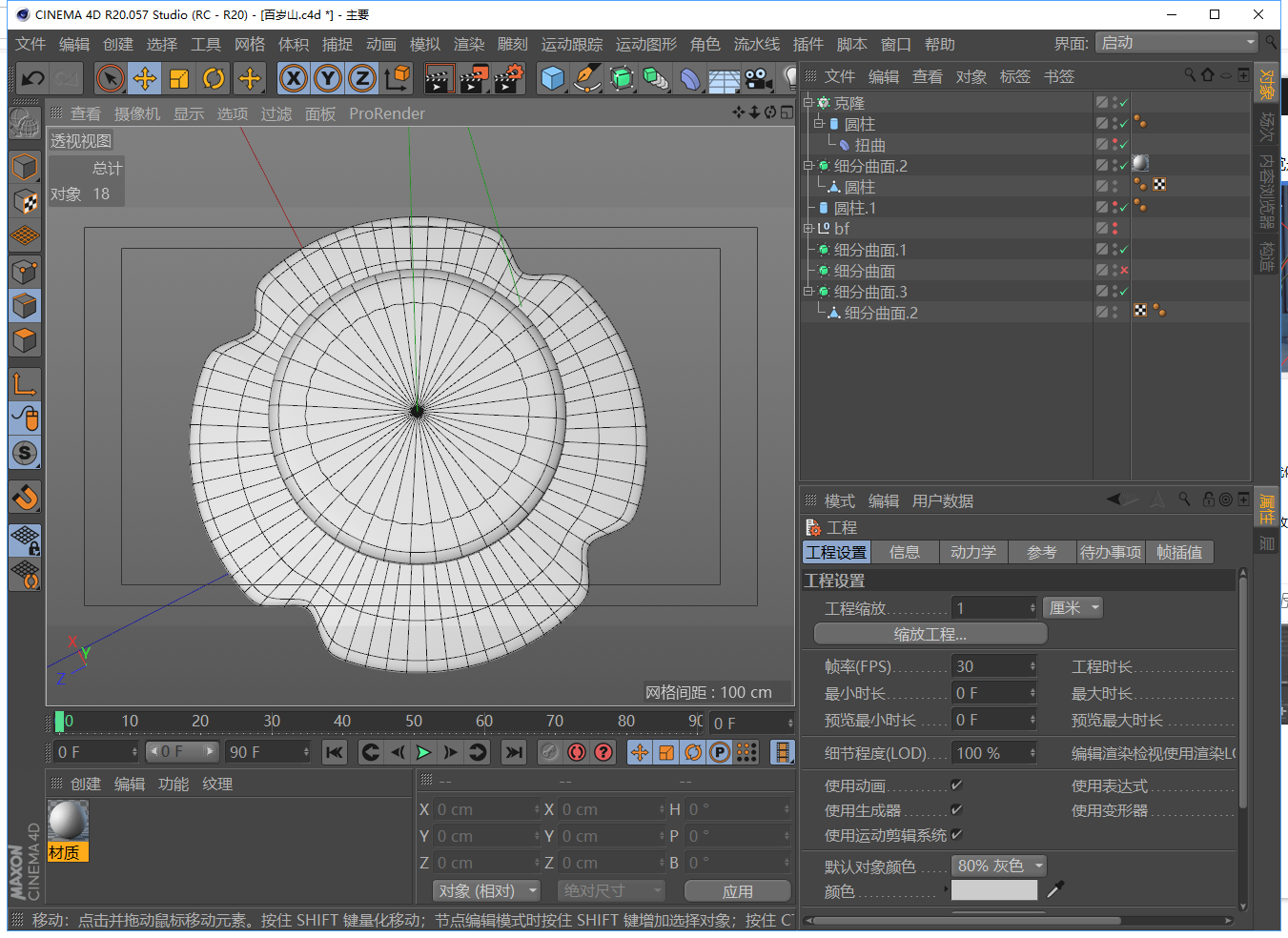Click the Subdivision Surface generator icon
This screenshot has height=938, width=1288.
[x=622, y=78]
